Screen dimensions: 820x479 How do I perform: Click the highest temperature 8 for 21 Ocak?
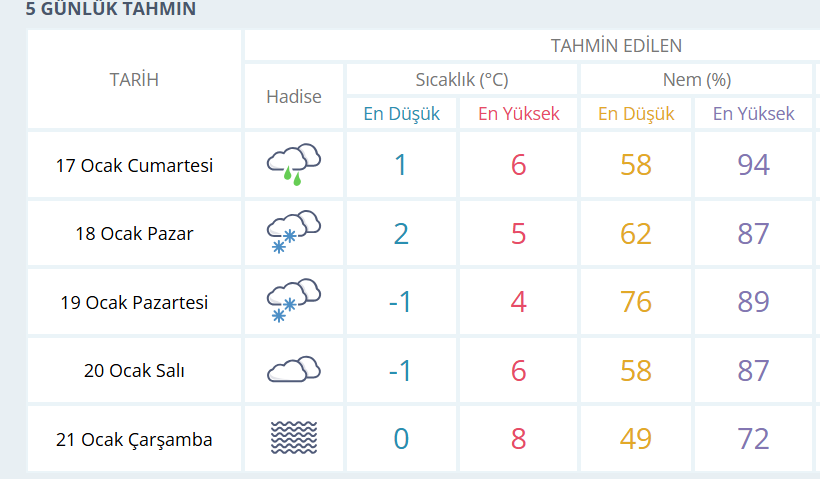coord(518,438)
